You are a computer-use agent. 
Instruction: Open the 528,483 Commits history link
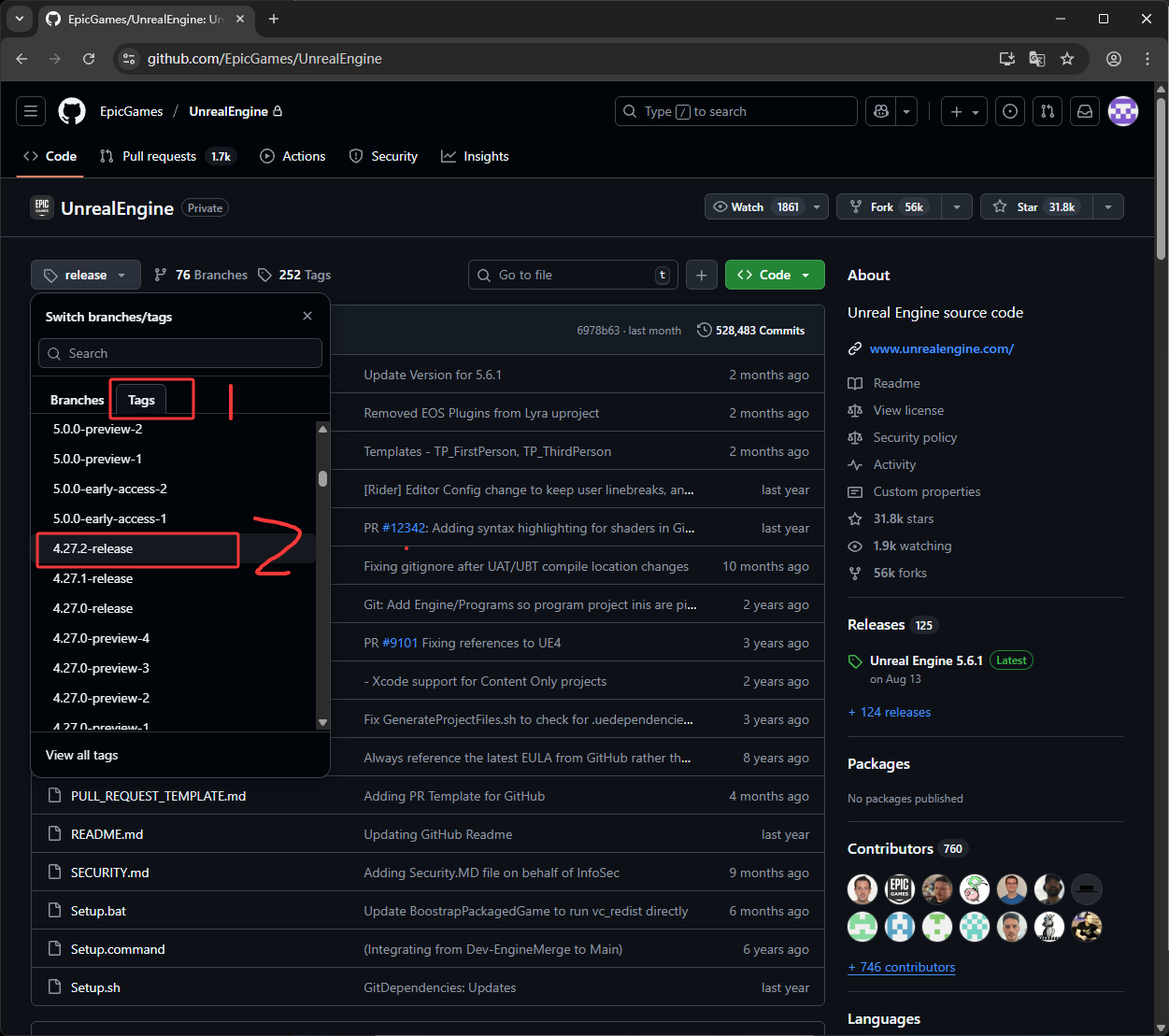[750, 330]
